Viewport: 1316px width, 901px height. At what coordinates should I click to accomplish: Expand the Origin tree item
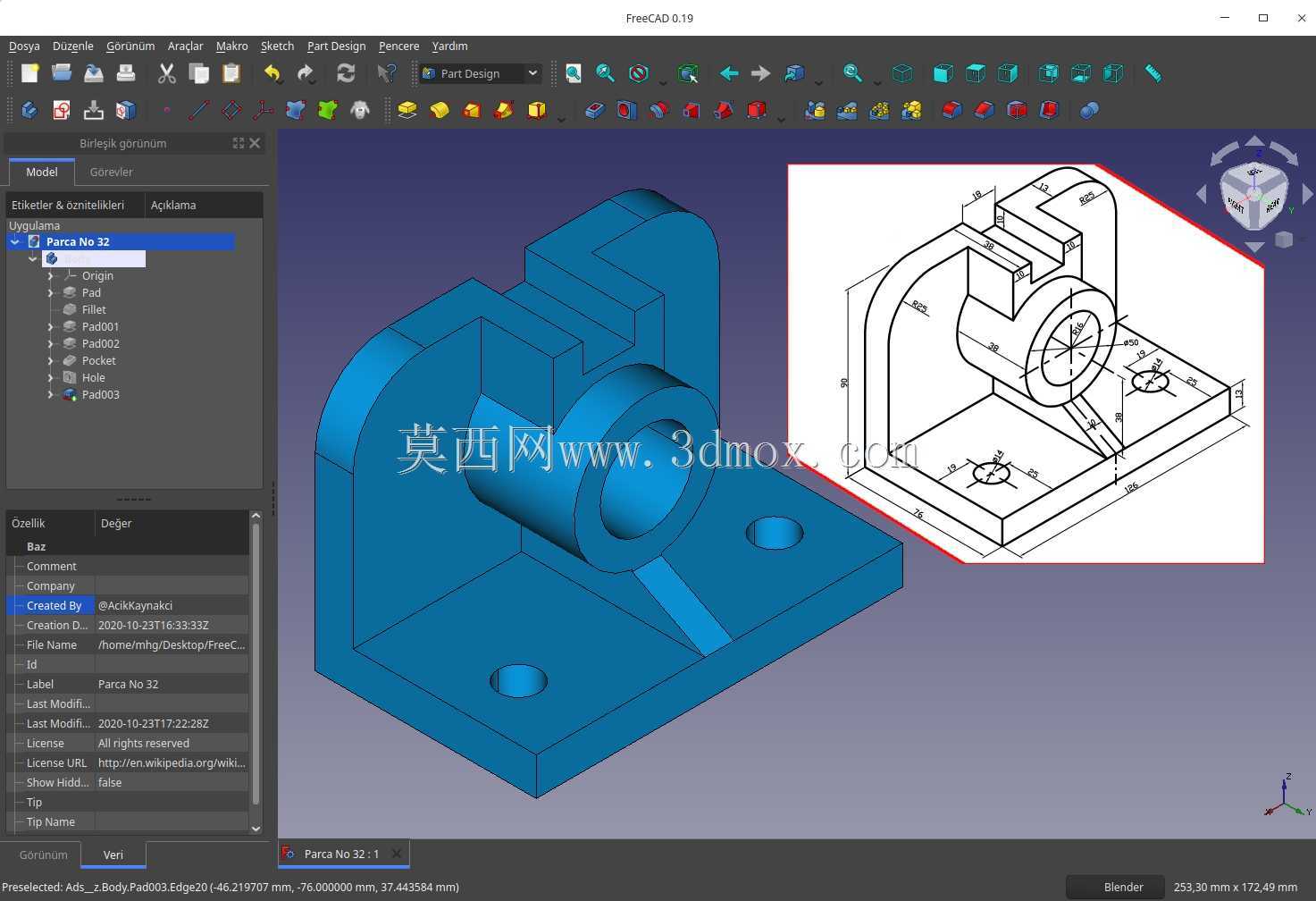point(50,276)
